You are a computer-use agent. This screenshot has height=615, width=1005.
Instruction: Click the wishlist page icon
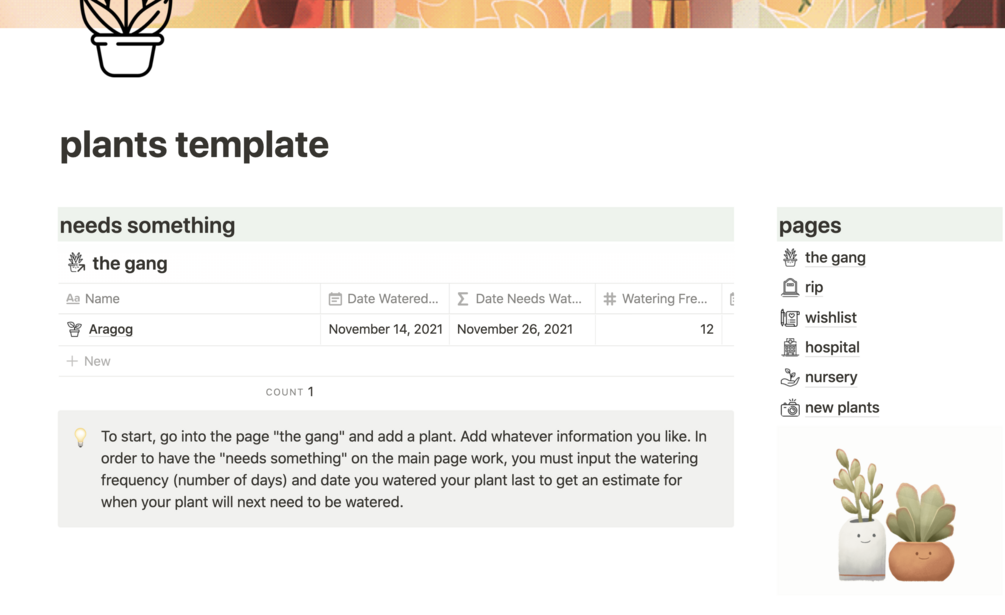click(790, 318)
